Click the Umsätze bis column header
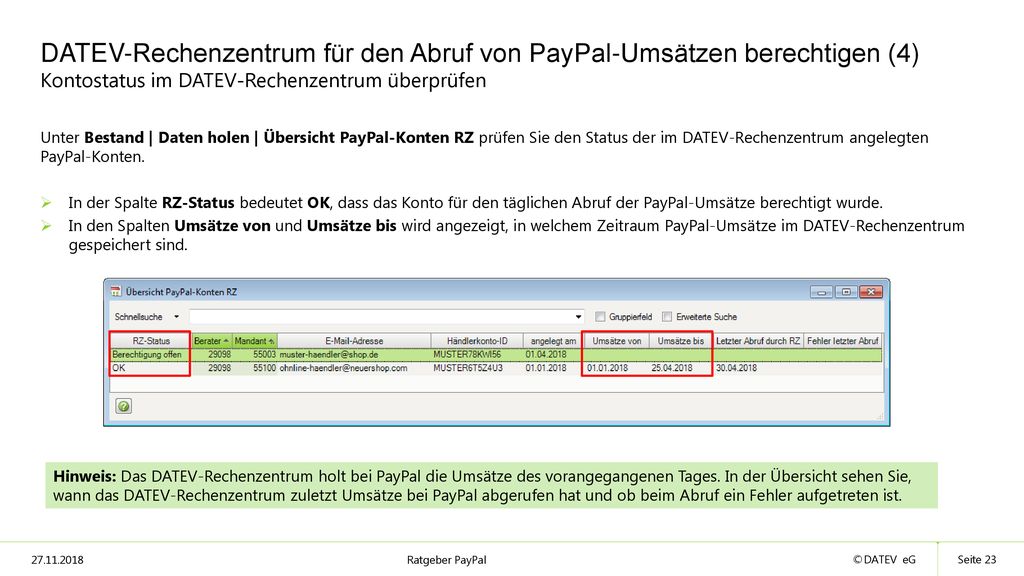The width and height of the screenshot is (1024, 576). pyautogui.click(x=680, y=341)
